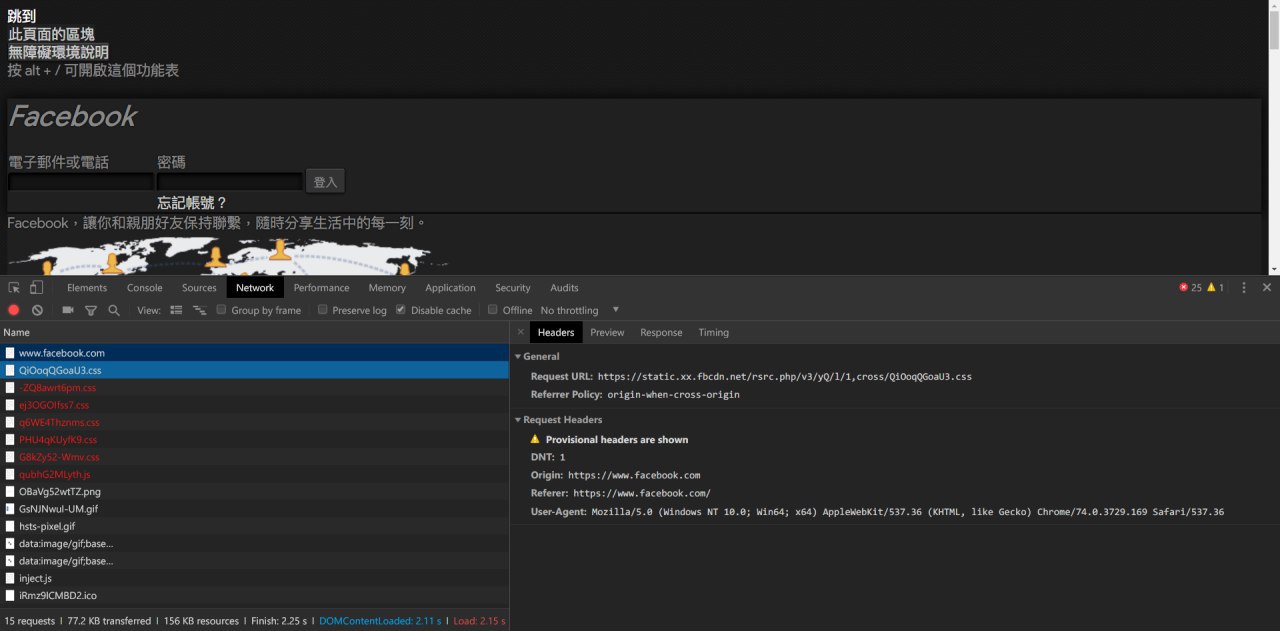Viewport: 1280px width, 631px height.
Task: Click the DOMContentLoaded time in status bar
Action: click(380, 621)
